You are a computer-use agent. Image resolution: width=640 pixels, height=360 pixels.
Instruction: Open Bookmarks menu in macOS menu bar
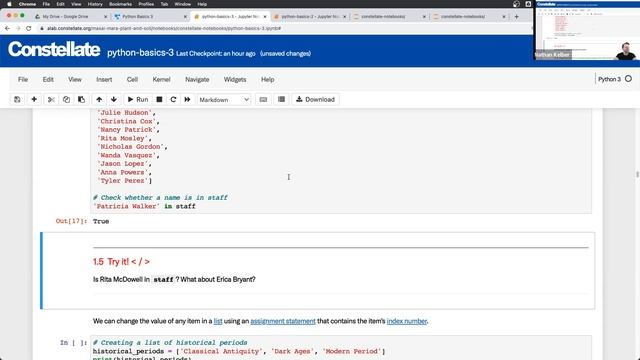120,4
